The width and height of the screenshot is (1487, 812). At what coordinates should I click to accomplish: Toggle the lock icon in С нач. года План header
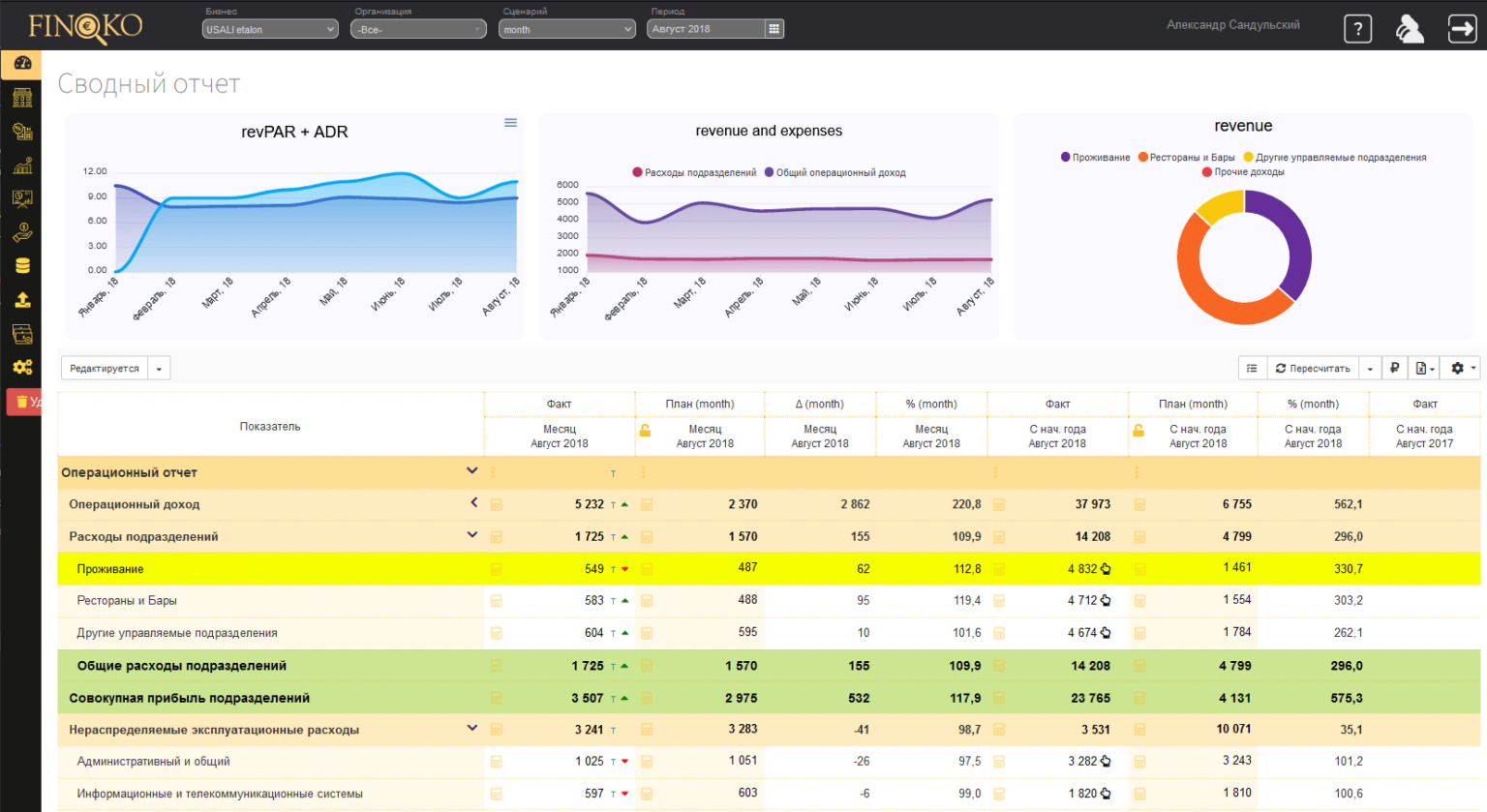[x=1138, y=431]
